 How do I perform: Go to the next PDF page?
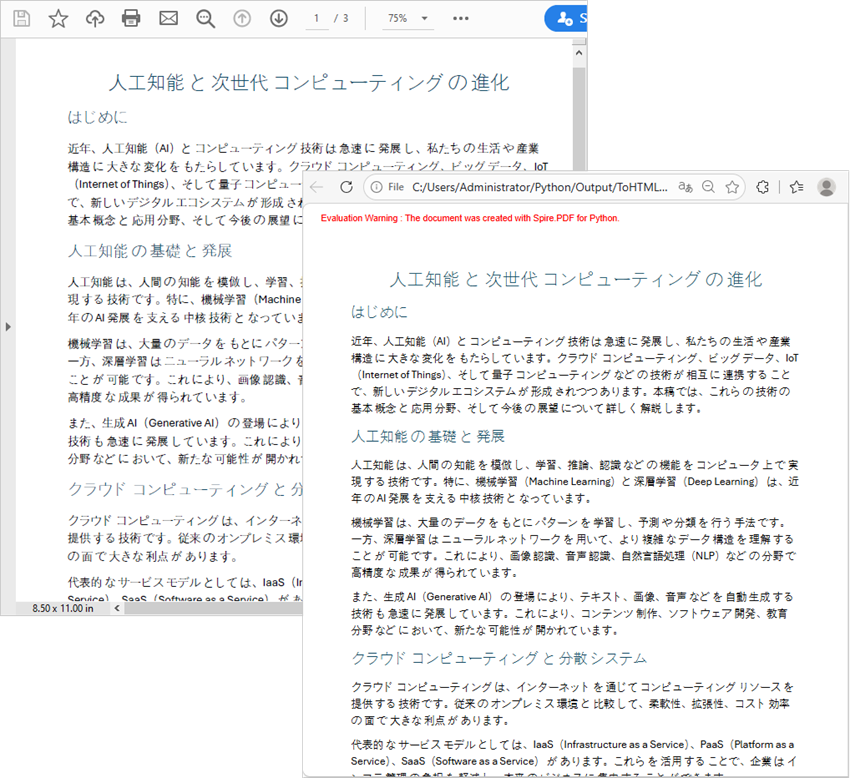click(x=278, y=18)
